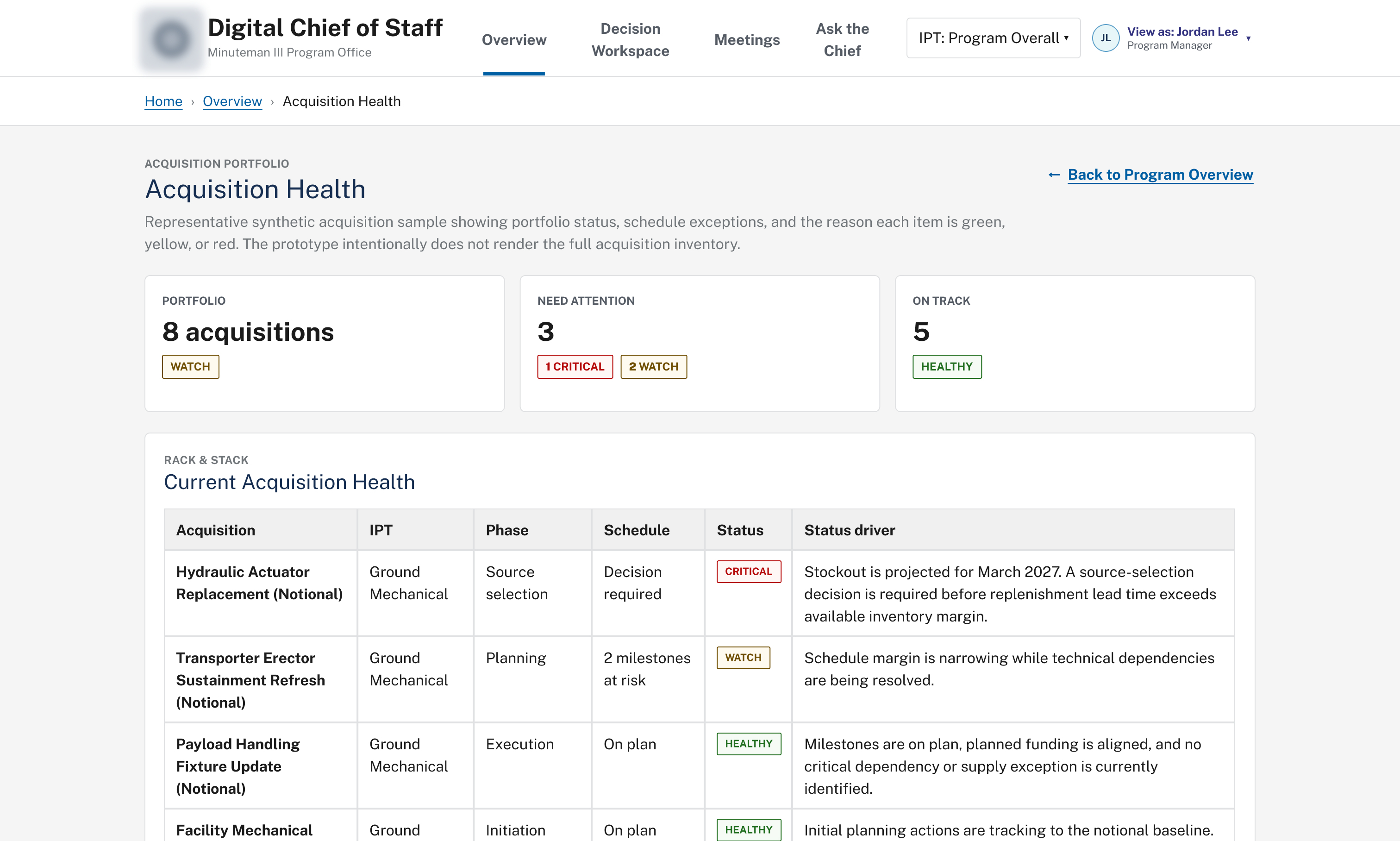Click the Stockout projected March 2027 driver text

click(1010, 594)
